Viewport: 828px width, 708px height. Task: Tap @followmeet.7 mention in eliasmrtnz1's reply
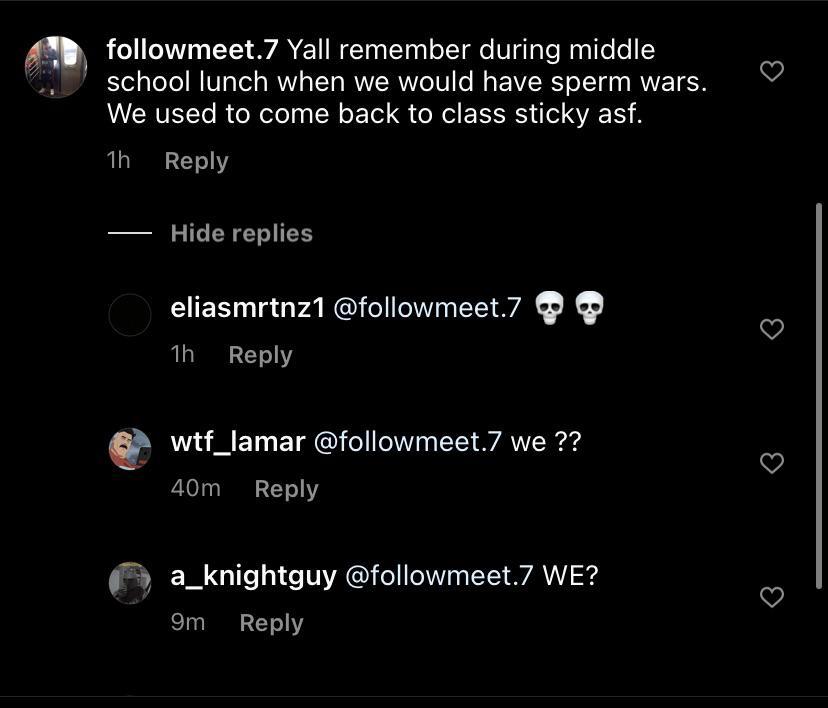(x=426, y=308)
